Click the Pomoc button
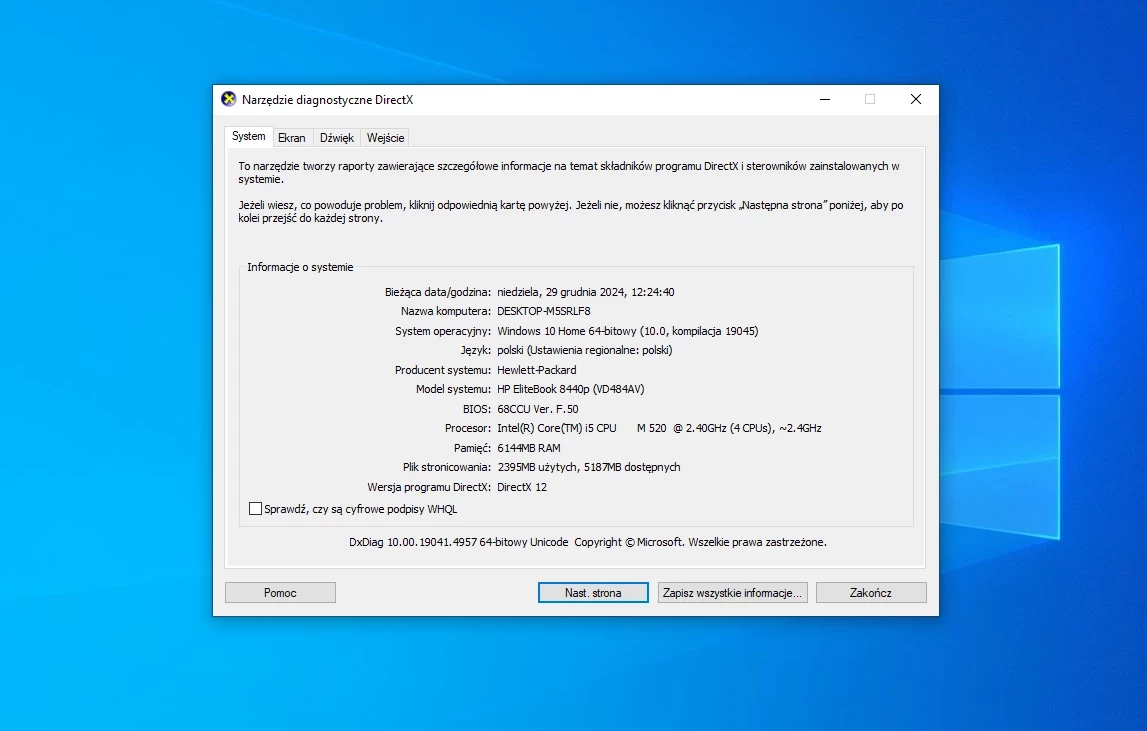Image resolution: width=1147 pixels, height=731 pixels. click(280, 593)
